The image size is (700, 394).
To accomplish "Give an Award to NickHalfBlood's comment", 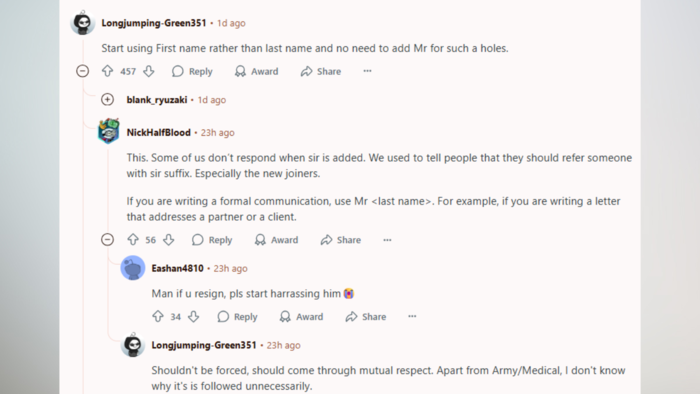I will pyautogui.click(x=276, y=240).
